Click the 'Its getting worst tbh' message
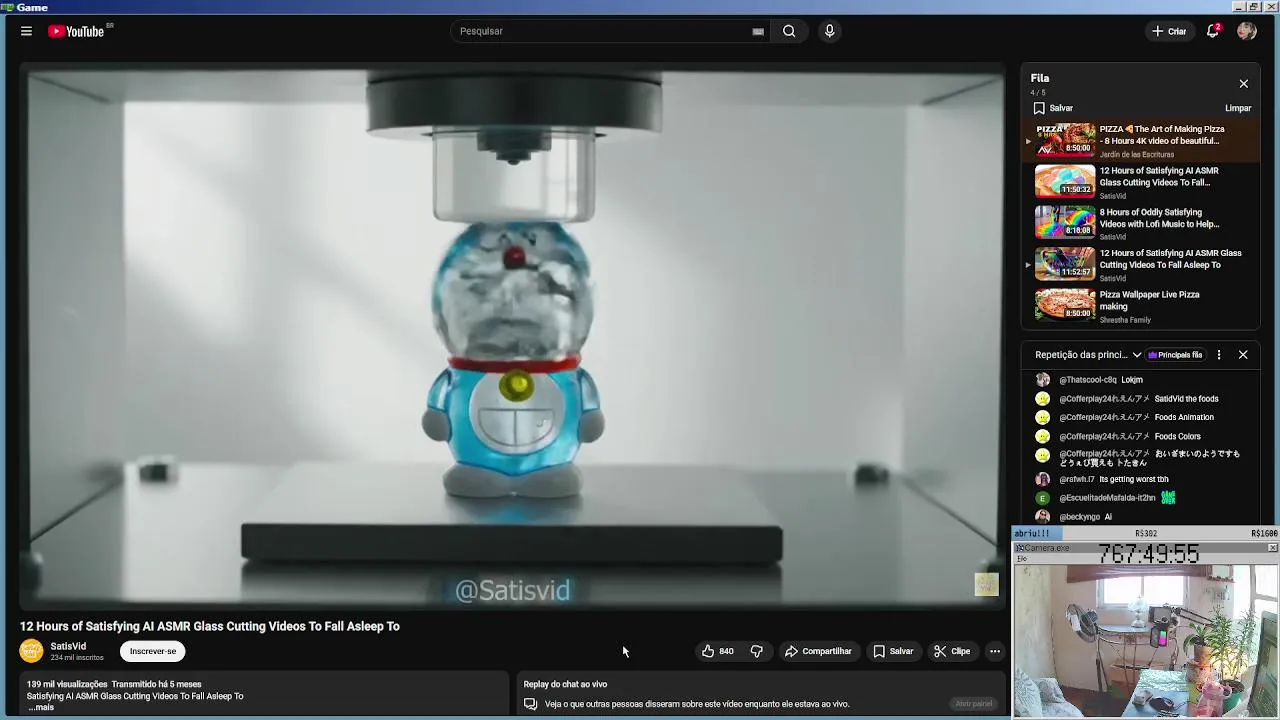Screen dimensions: 1280x720 click(x=1134, y=479)
